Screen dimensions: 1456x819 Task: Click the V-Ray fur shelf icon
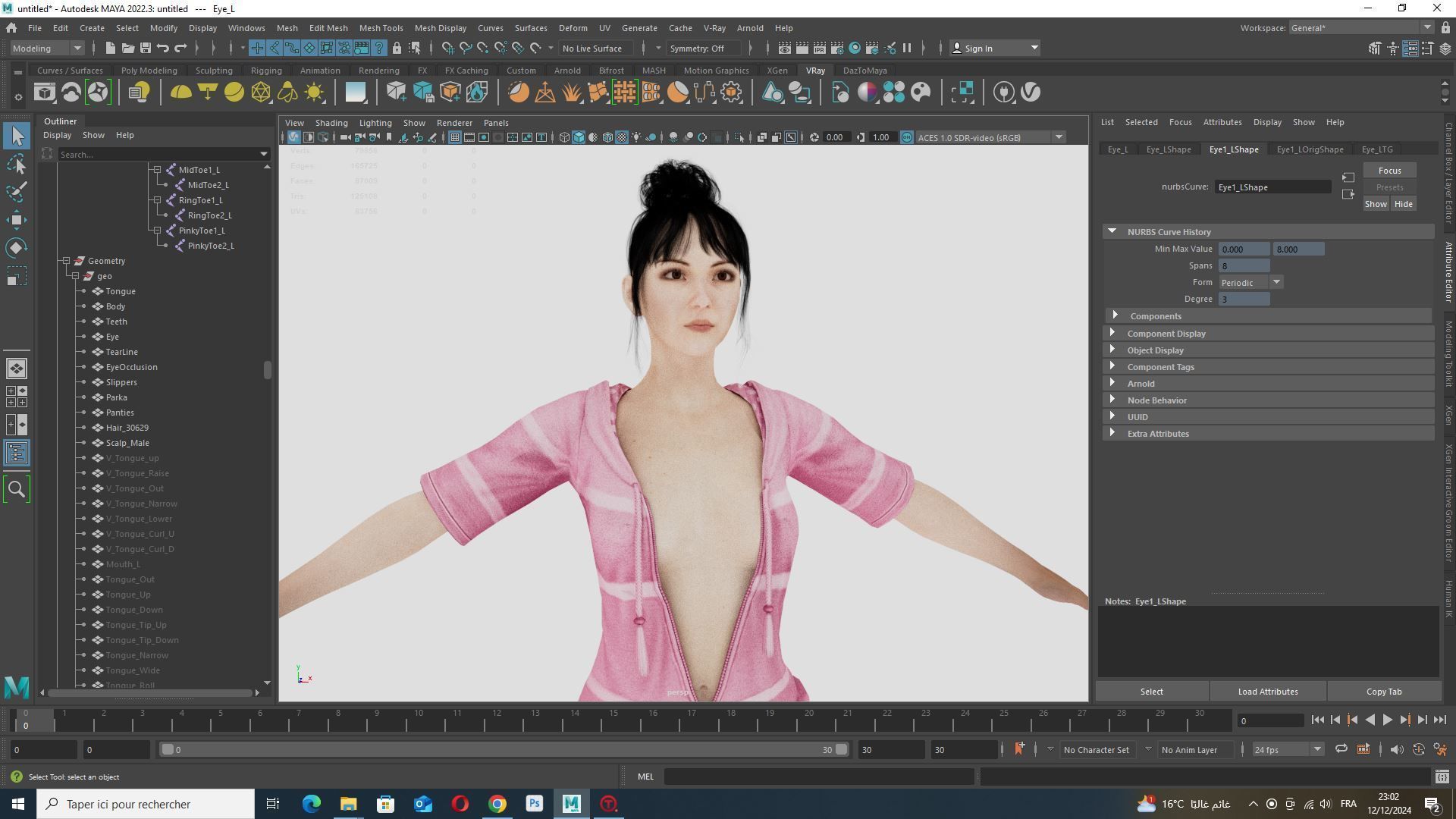[572, 93]
